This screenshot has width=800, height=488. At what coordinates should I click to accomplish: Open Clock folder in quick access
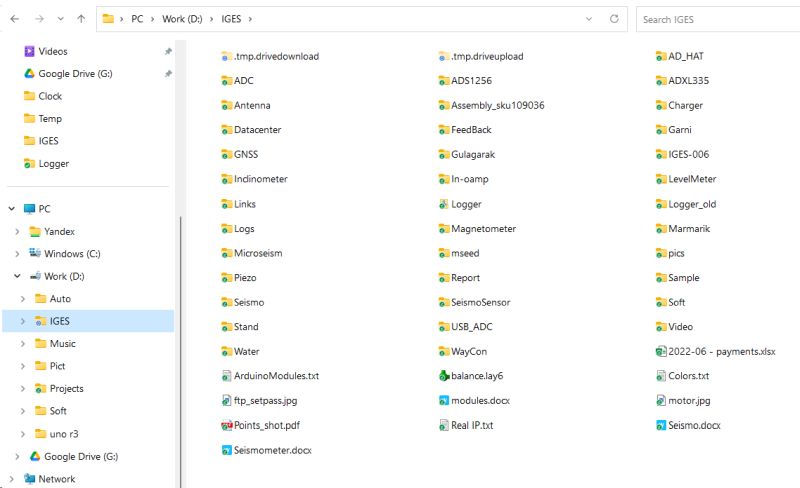click(x=43, y=96)
